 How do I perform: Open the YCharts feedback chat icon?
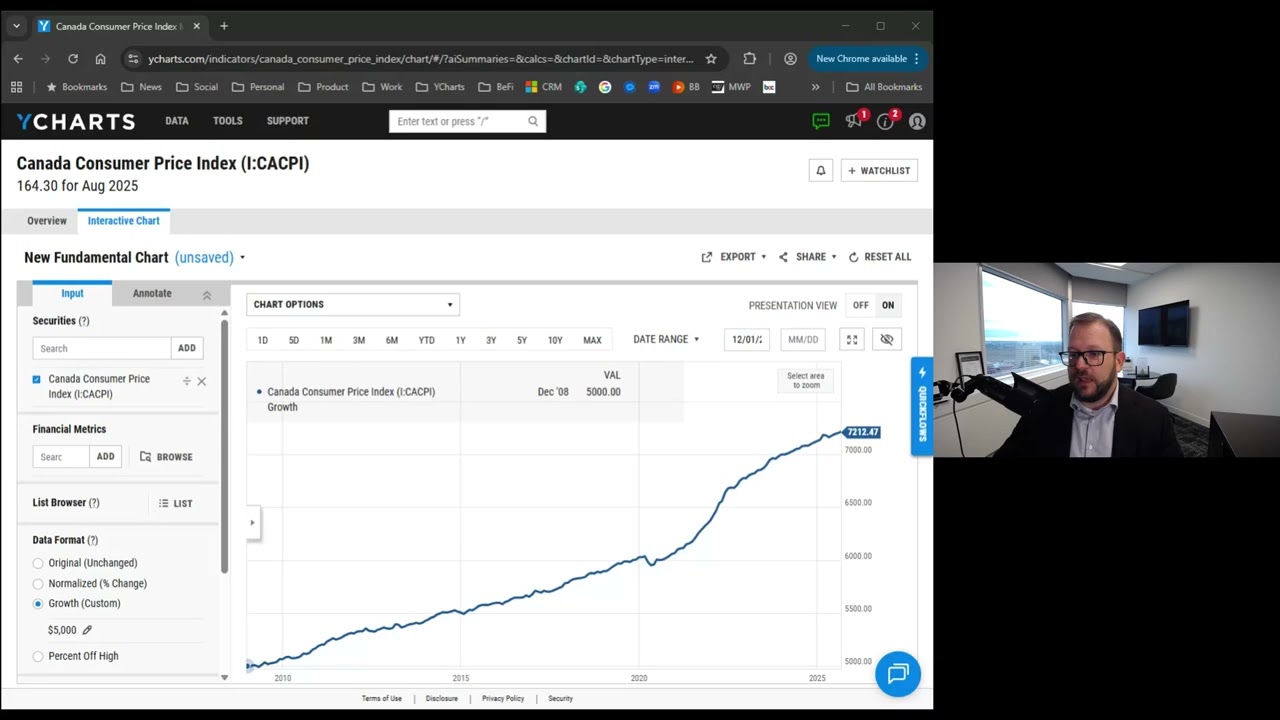pyautogui.click(x=821, y=121)
